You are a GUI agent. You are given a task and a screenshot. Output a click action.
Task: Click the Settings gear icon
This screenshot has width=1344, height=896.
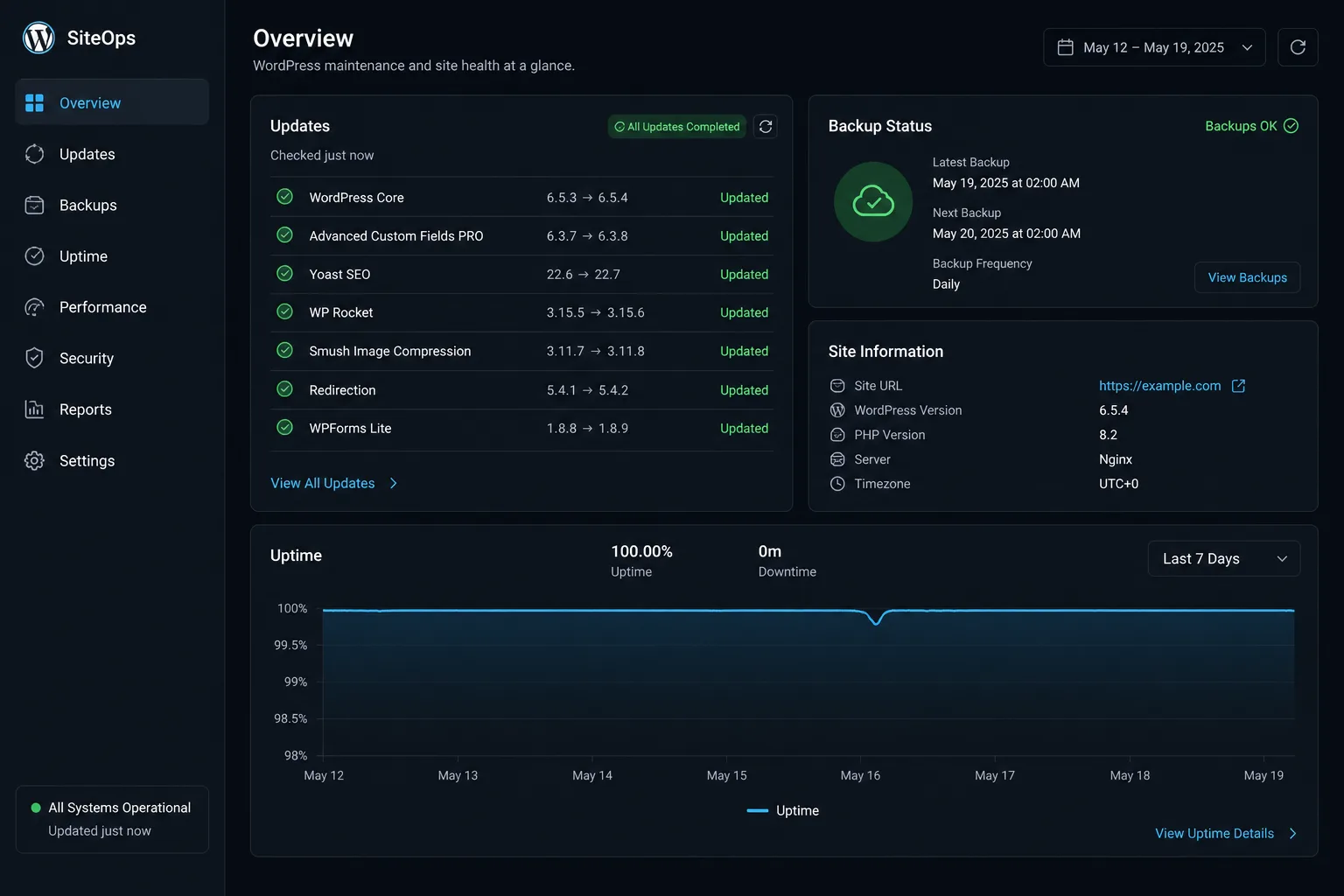(x=34, y=460)
